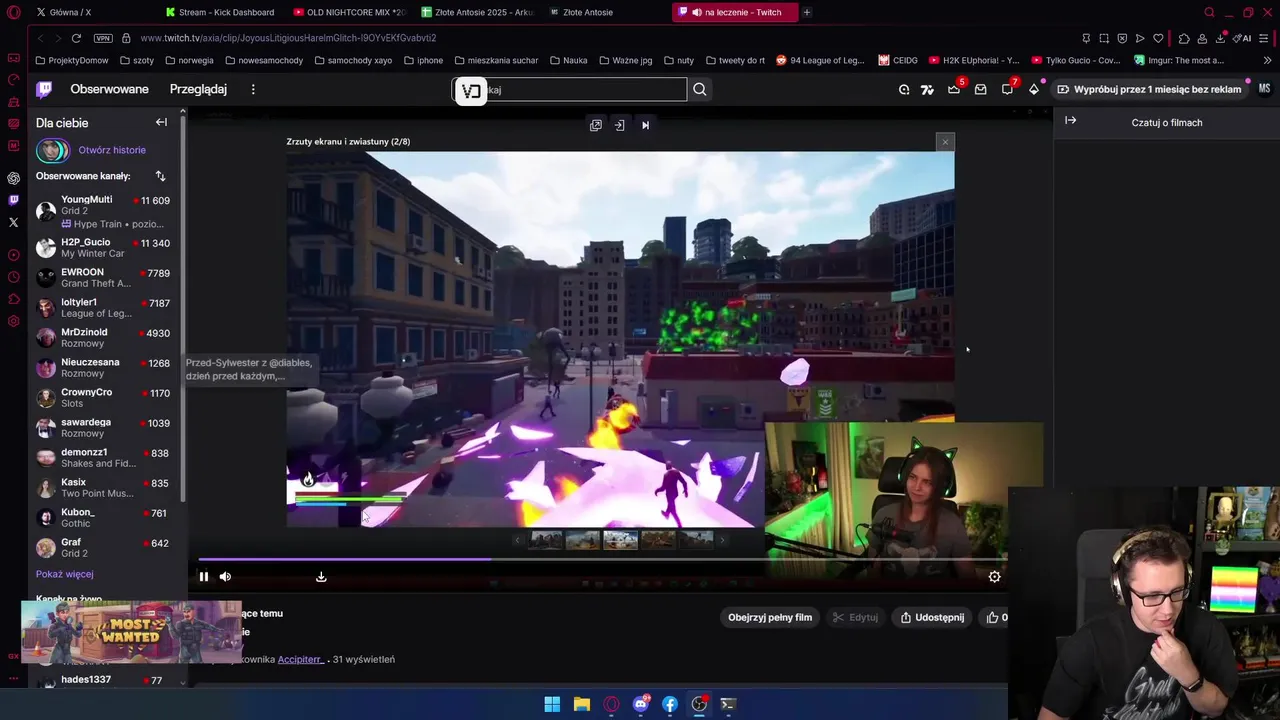Open Obserwowane in Twitch navigation
Image resolution: width=1280 pixels, height=720 pixels.
pos(109,89)
